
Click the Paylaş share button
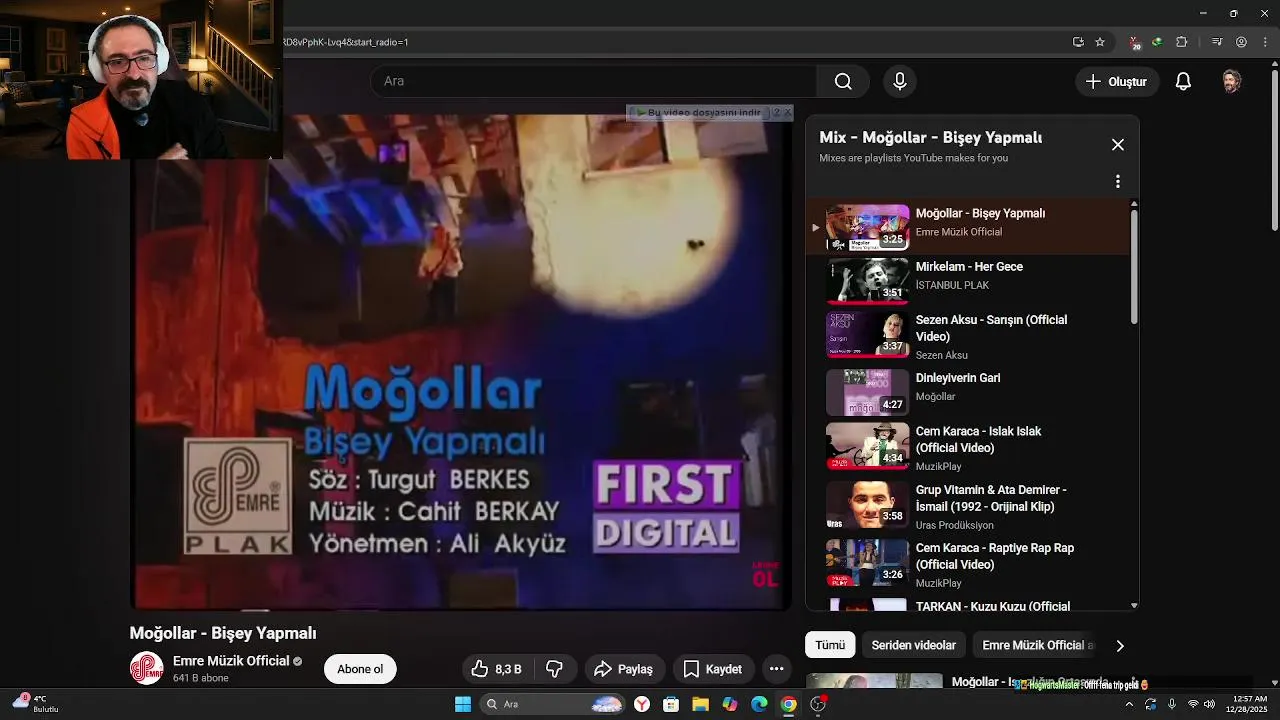pos(623,669)
